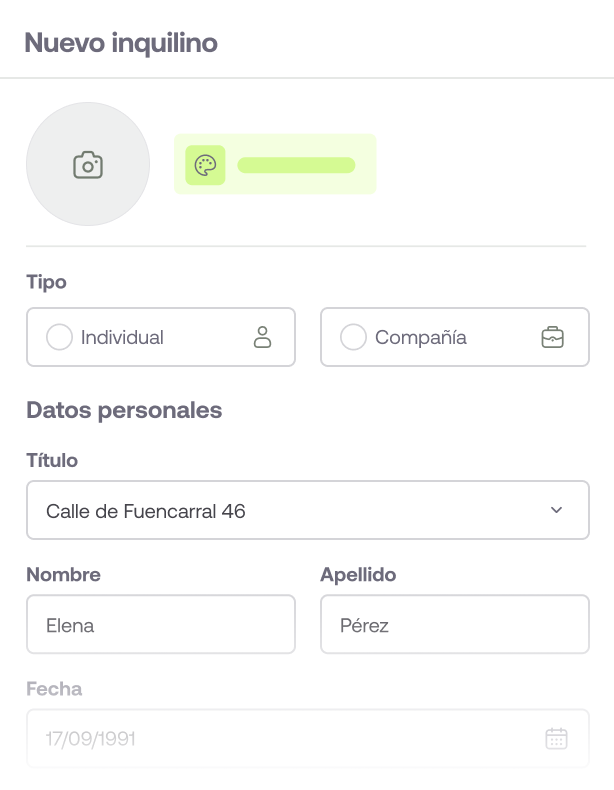
Task: Open the calendar date picker icon
Action: tap(556, 739)
